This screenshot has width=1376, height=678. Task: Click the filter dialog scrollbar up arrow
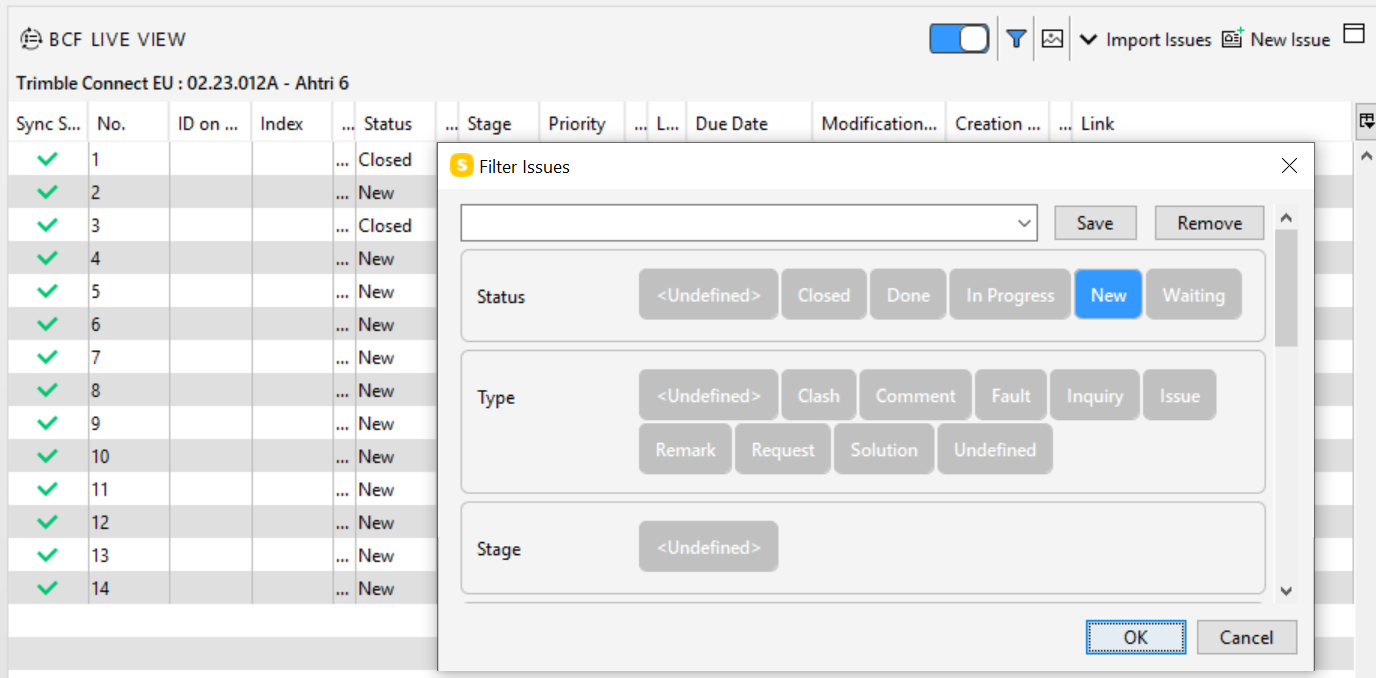click(1286, 217)
